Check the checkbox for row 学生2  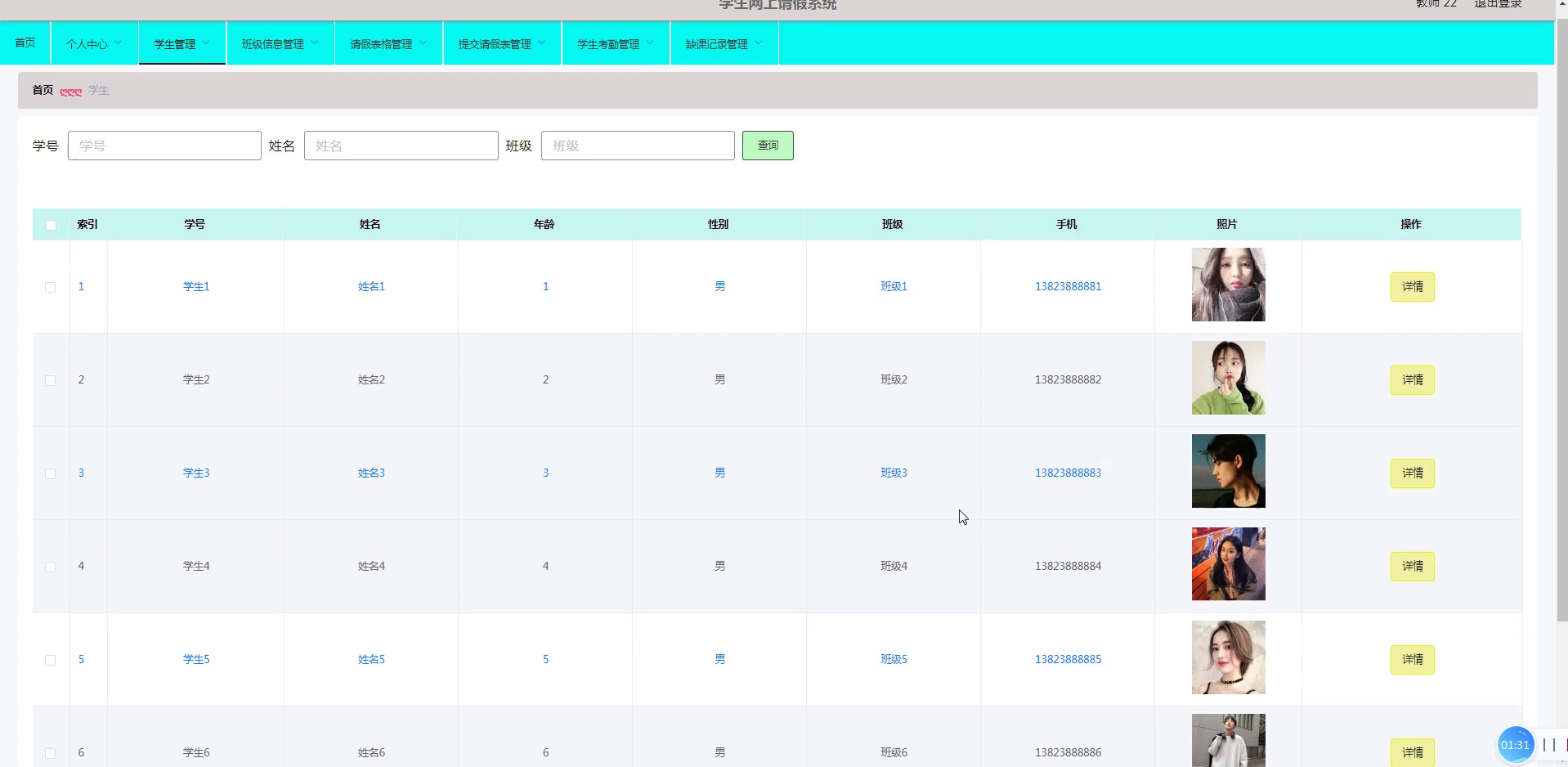point(50,380)
